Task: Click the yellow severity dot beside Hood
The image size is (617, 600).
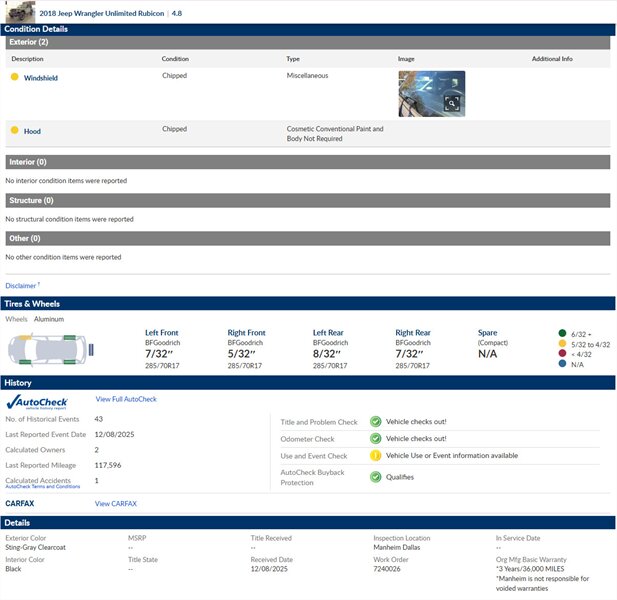Action: coord(15,131)
